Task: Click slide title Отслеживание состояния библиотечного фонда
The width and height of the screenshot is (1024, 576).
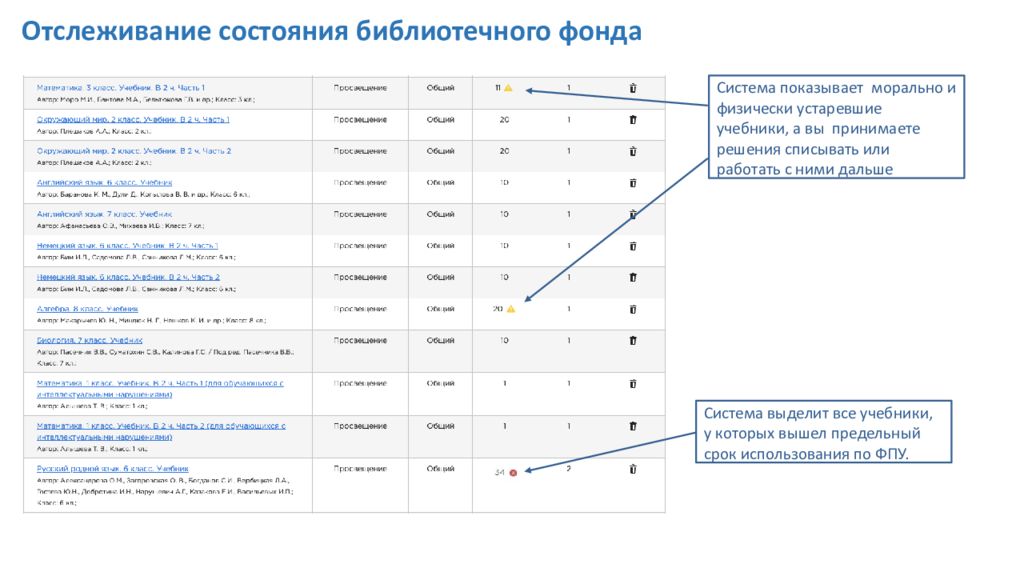Action: (332, 31)
